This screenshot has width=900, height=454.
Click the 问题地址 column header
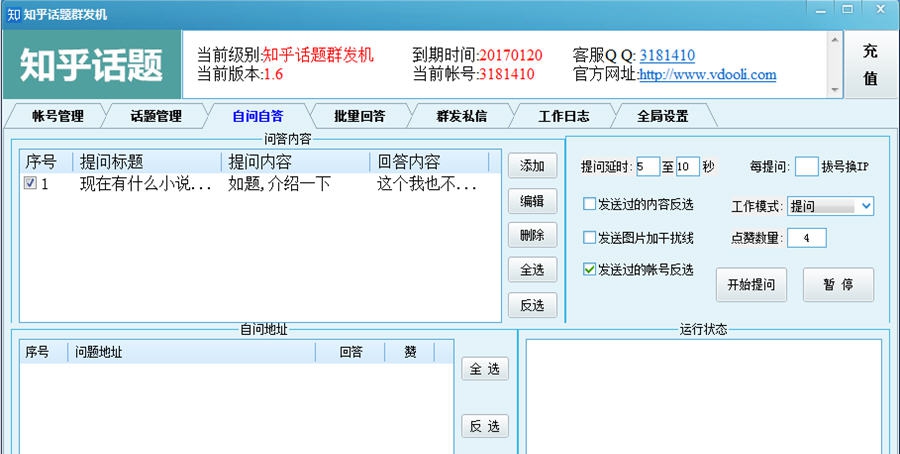(191, 352)
